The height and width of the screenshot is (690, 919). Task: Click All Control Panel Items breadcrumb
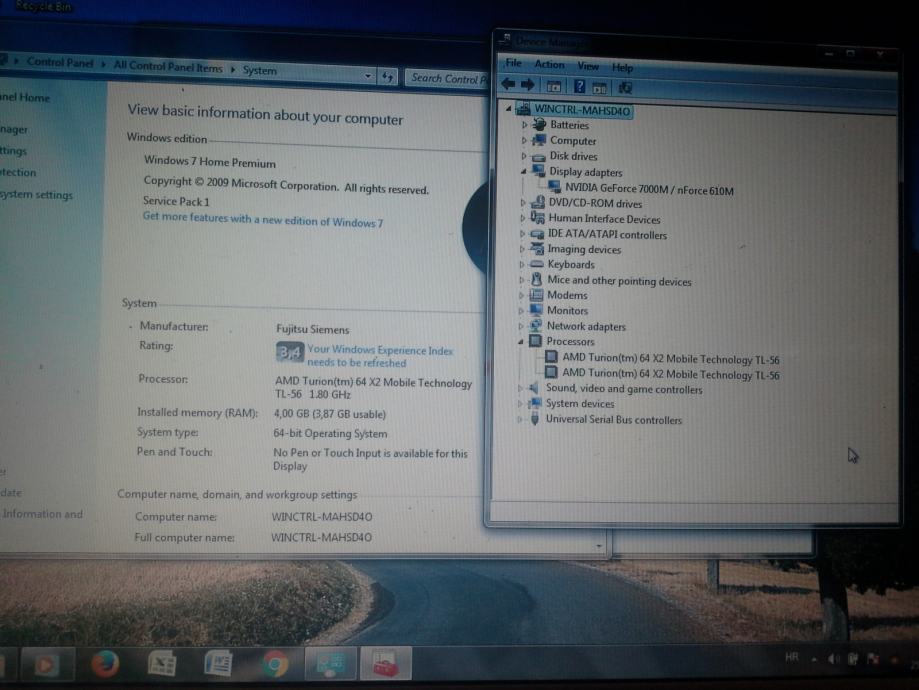(168, 67)
